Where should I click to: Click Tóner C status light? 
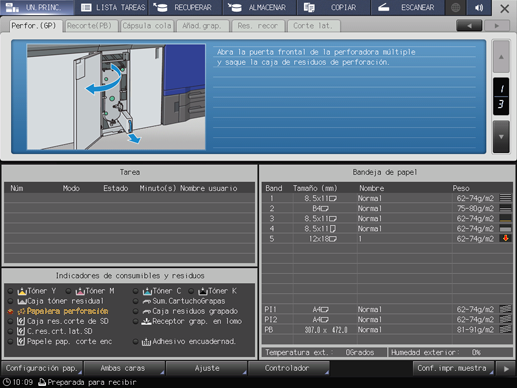pyautogui.click(x=135, y=291)
